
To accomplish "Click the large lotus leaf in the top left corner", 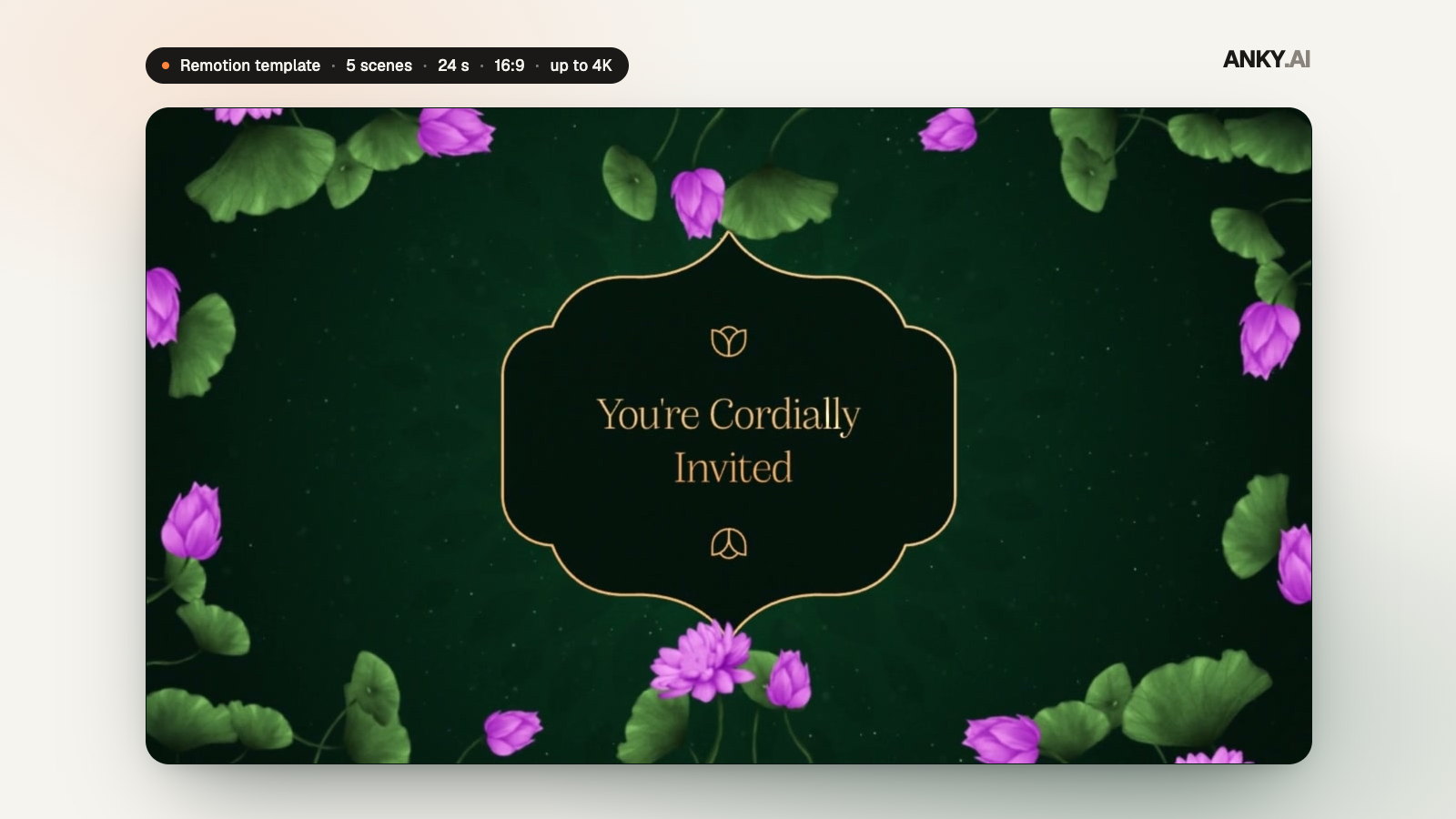I will (x=262, y=171).
